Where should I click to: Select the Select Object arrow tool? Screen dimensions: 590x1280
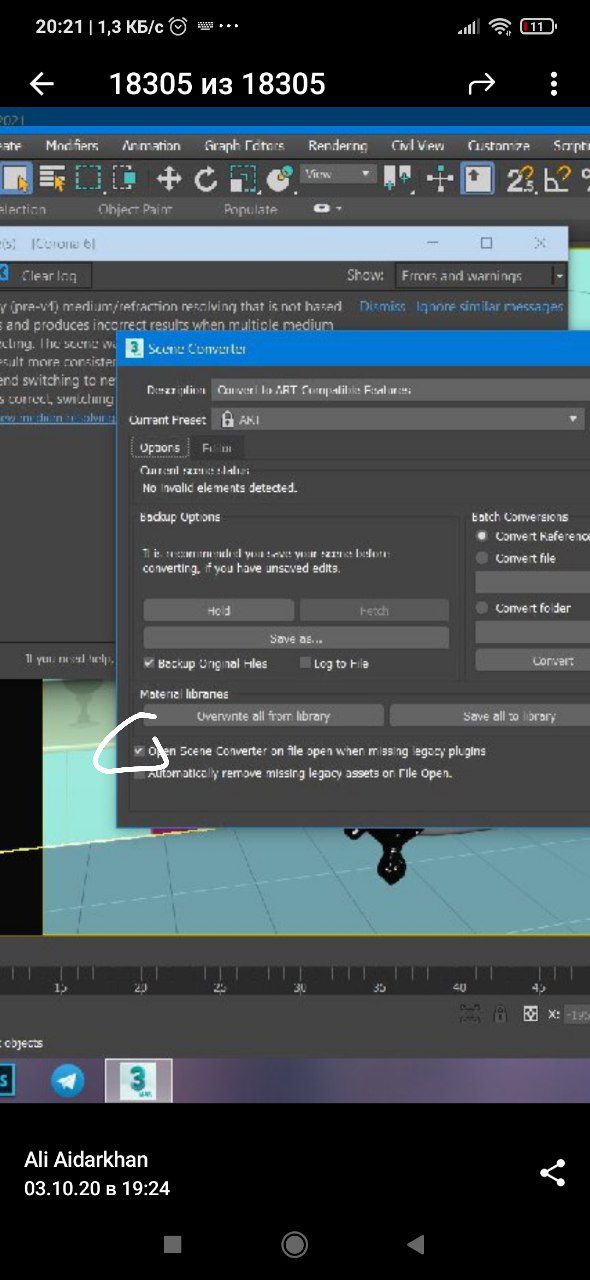[x=17, y=179]
